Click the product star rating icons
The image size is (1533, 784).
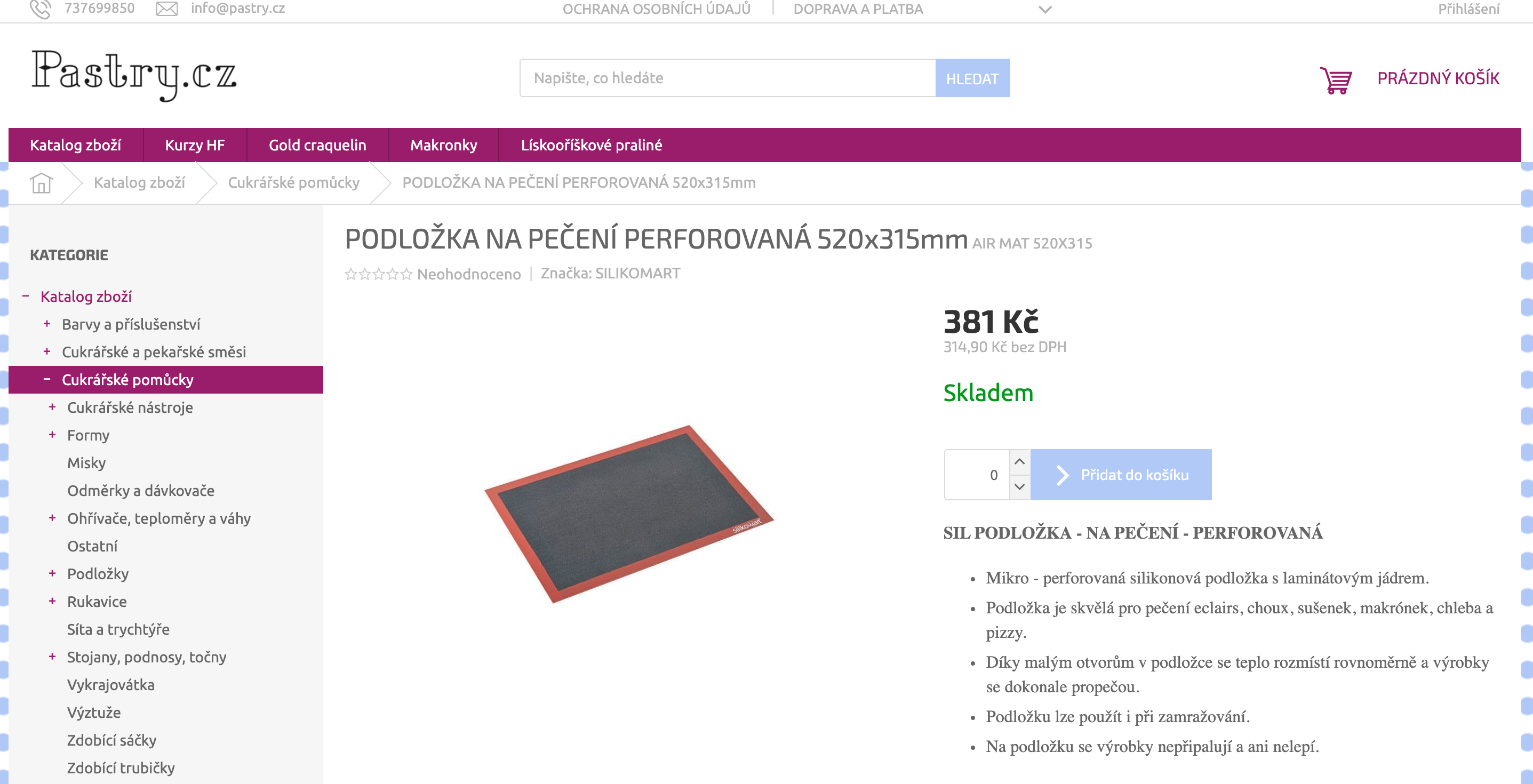tap(379, 274)
